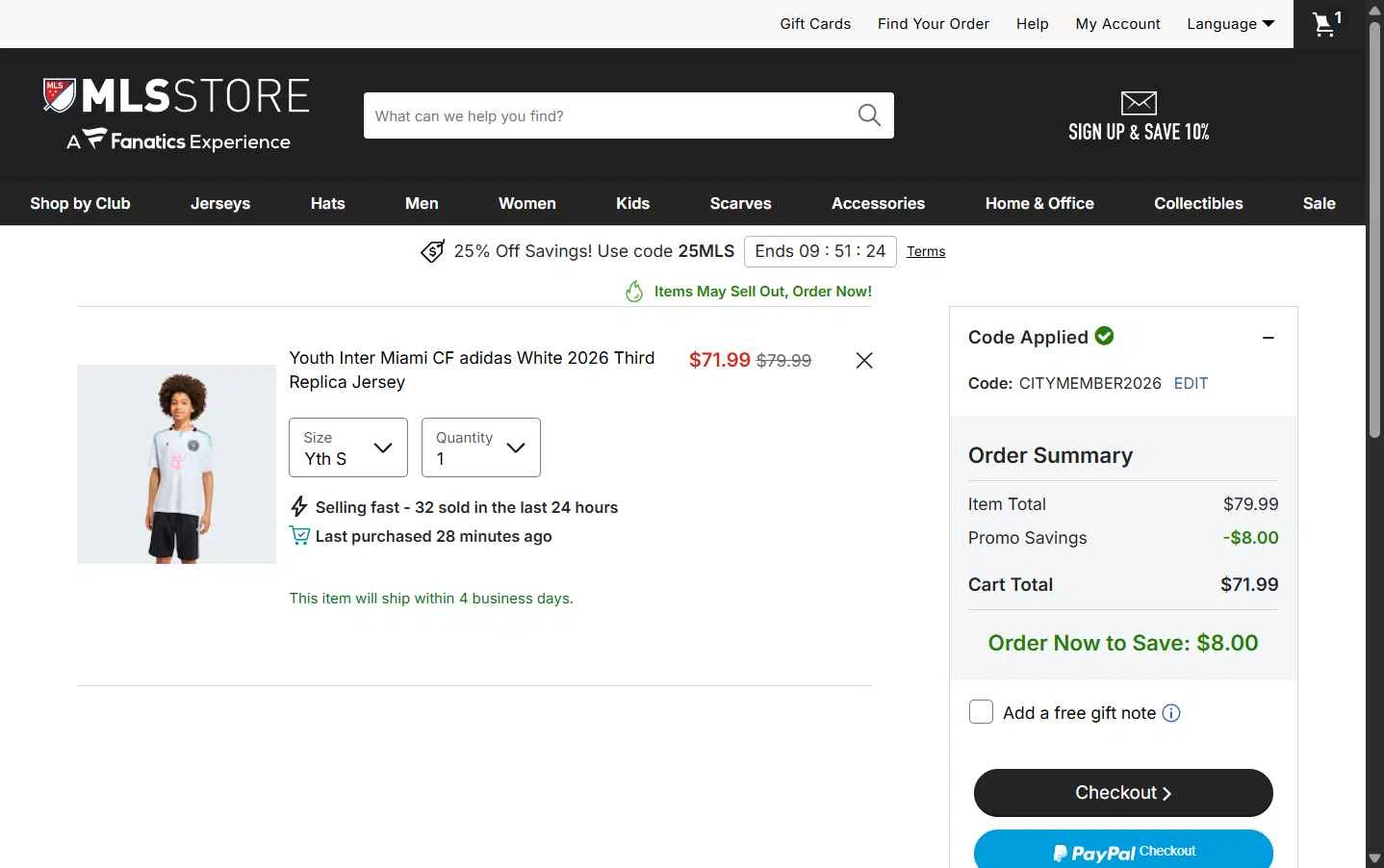Click the scrollbar down arrow
The width and height of the screenshot is (1384, 868).
pyautogui.click(x=1374, y=858)
